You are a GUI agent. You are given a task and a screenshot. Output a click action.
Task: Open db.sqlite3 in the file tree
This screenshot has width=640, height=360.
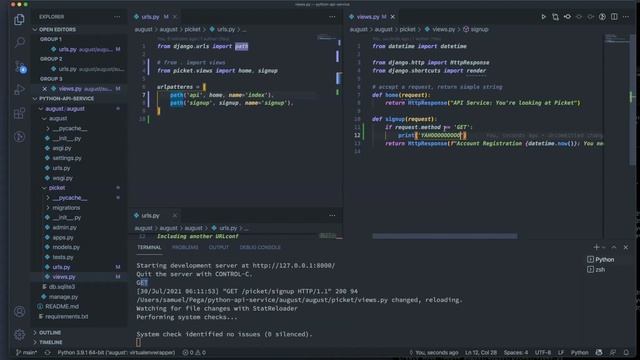61,287
